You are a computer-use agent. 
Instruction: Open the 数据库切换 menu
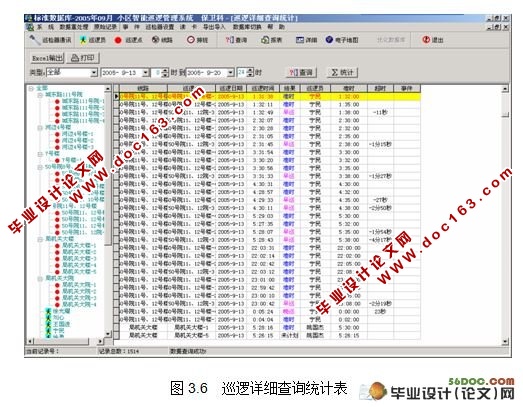[x=247, y=27]
